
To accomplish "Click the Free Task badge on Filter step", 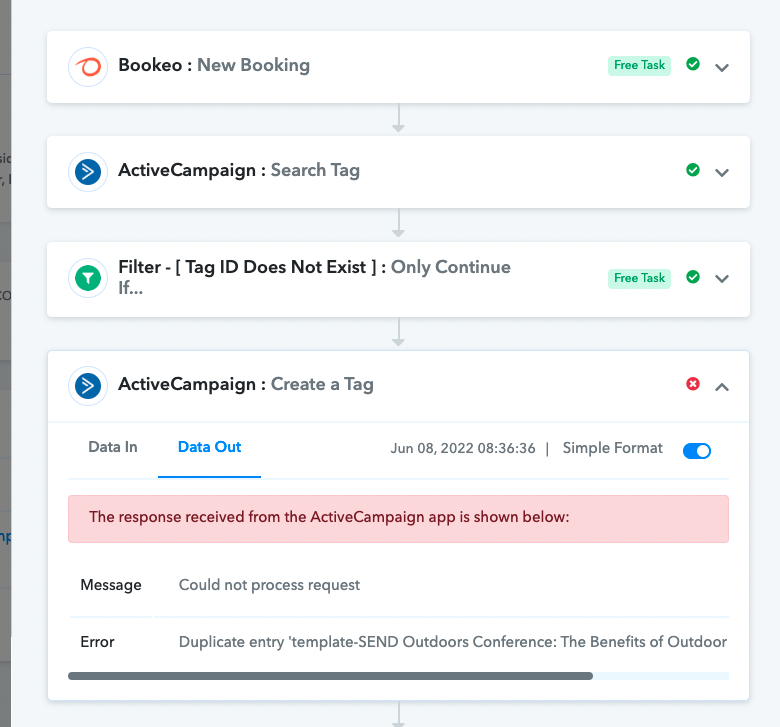I will coord(639,278).
